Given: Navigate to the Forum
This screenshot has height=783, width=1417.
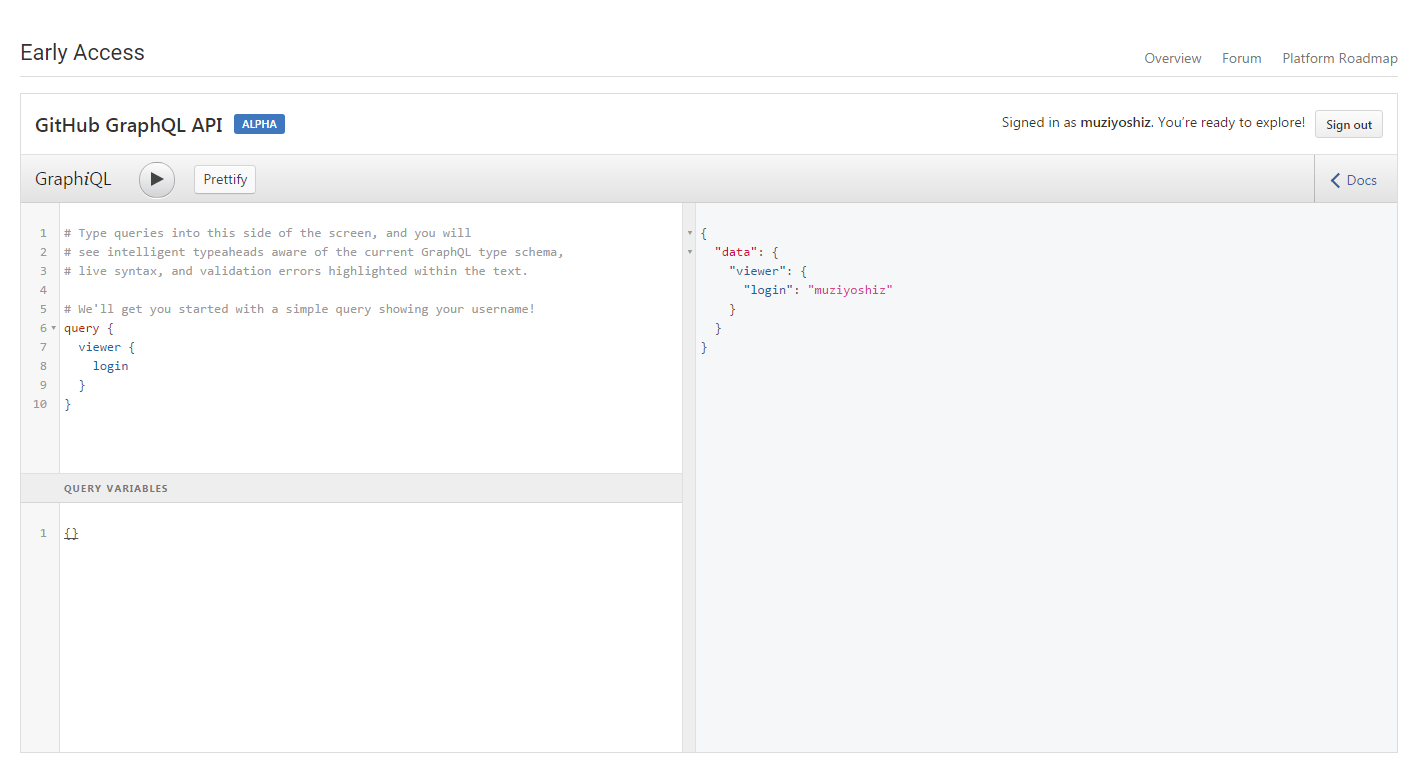Looking at the screenshot, I should tap(1241, 58).
